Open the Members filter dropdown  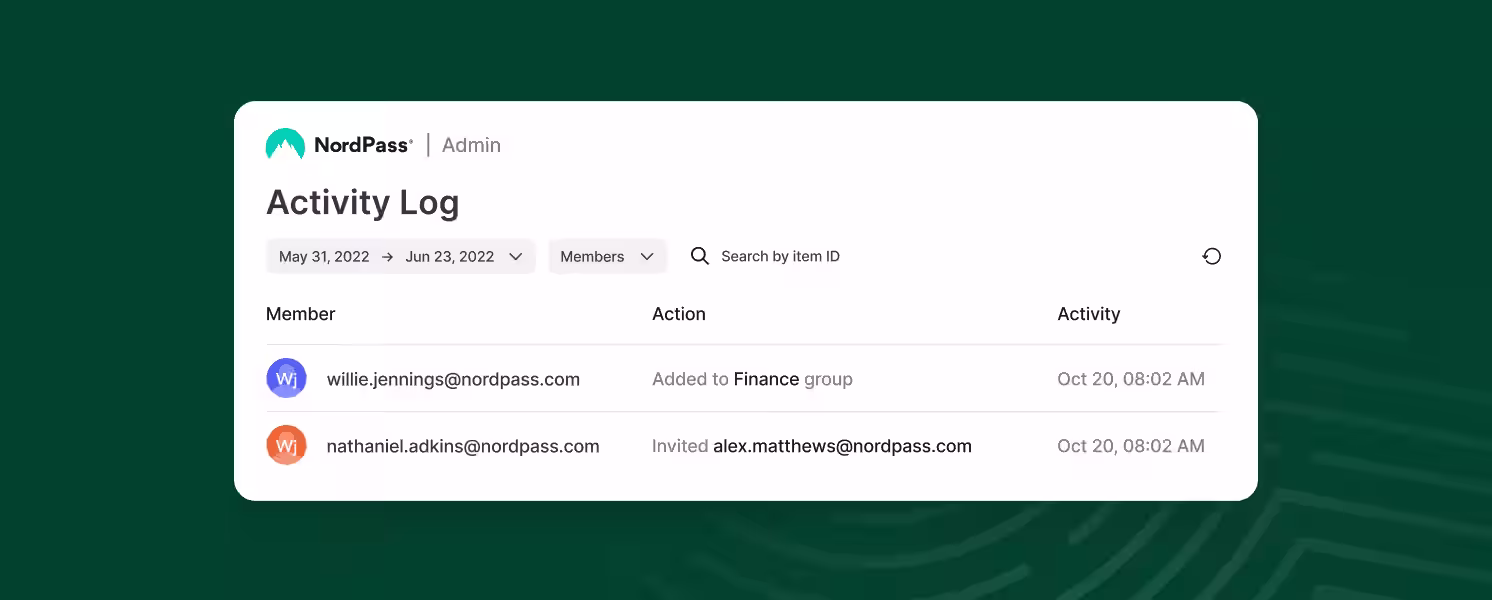[x=606, y=257]
